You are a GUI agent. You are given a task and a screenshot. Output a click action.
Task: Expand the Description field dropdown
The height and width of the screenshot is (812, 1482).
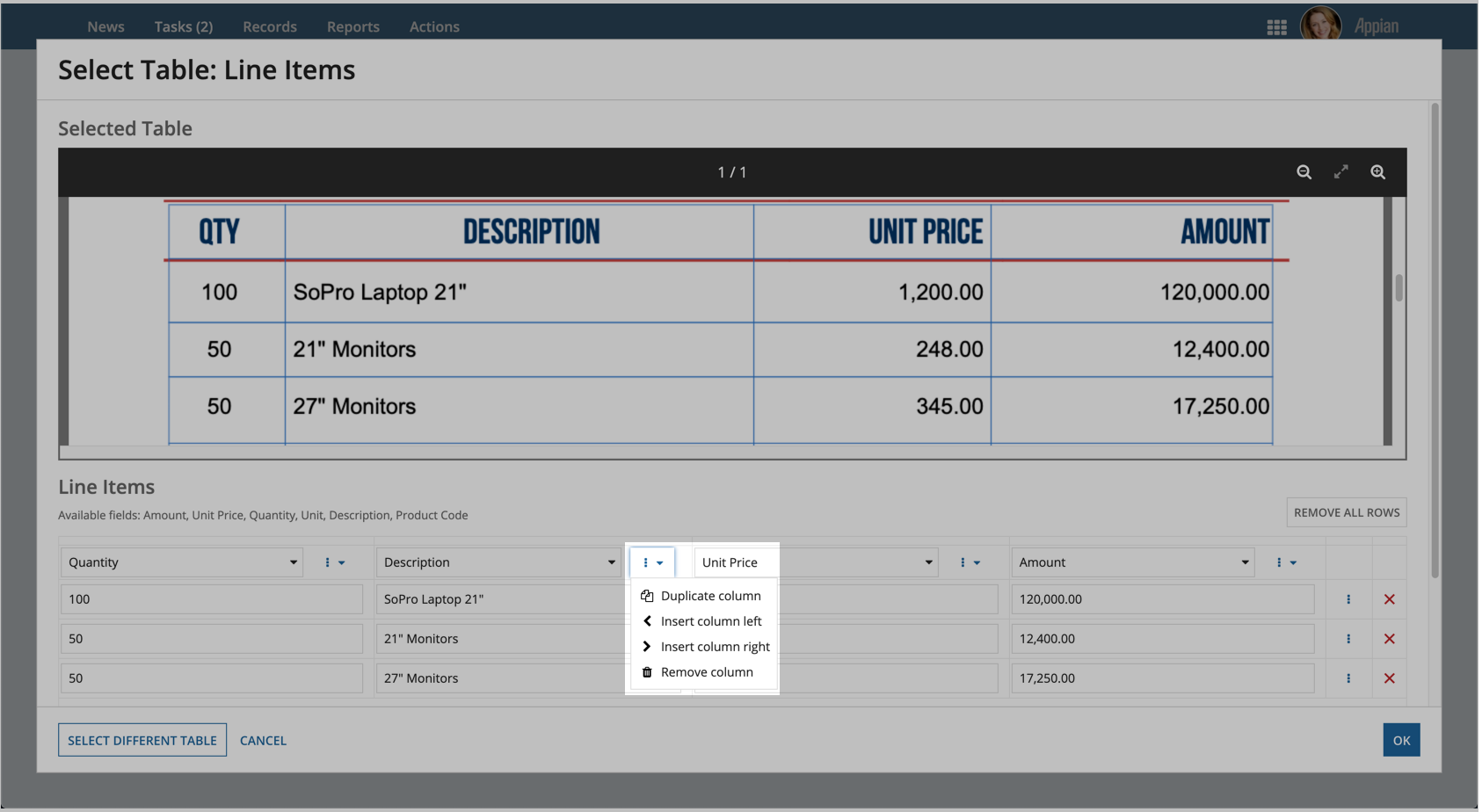point(498,562)
